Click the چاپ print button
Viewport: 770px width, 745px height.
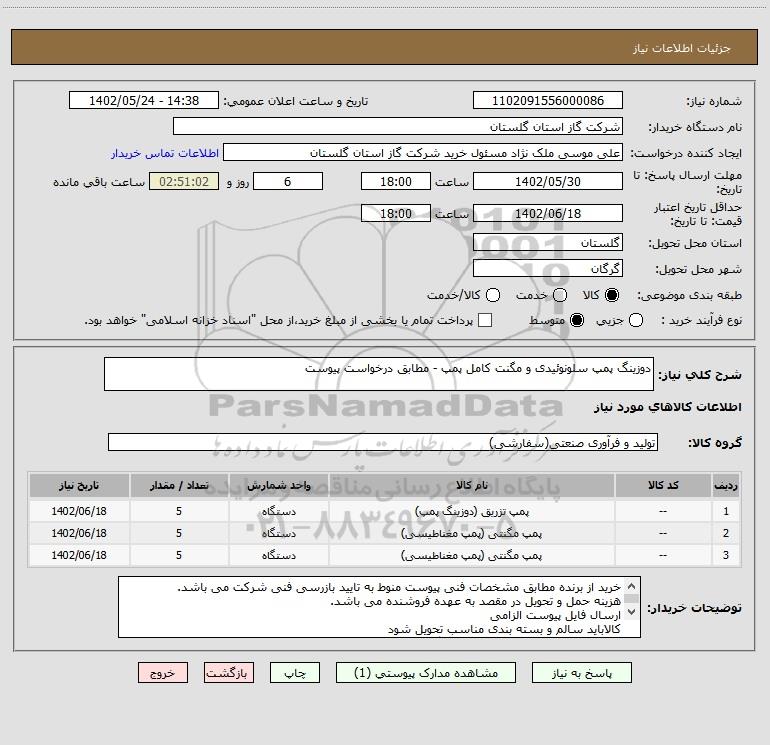[x=295, y=673]
